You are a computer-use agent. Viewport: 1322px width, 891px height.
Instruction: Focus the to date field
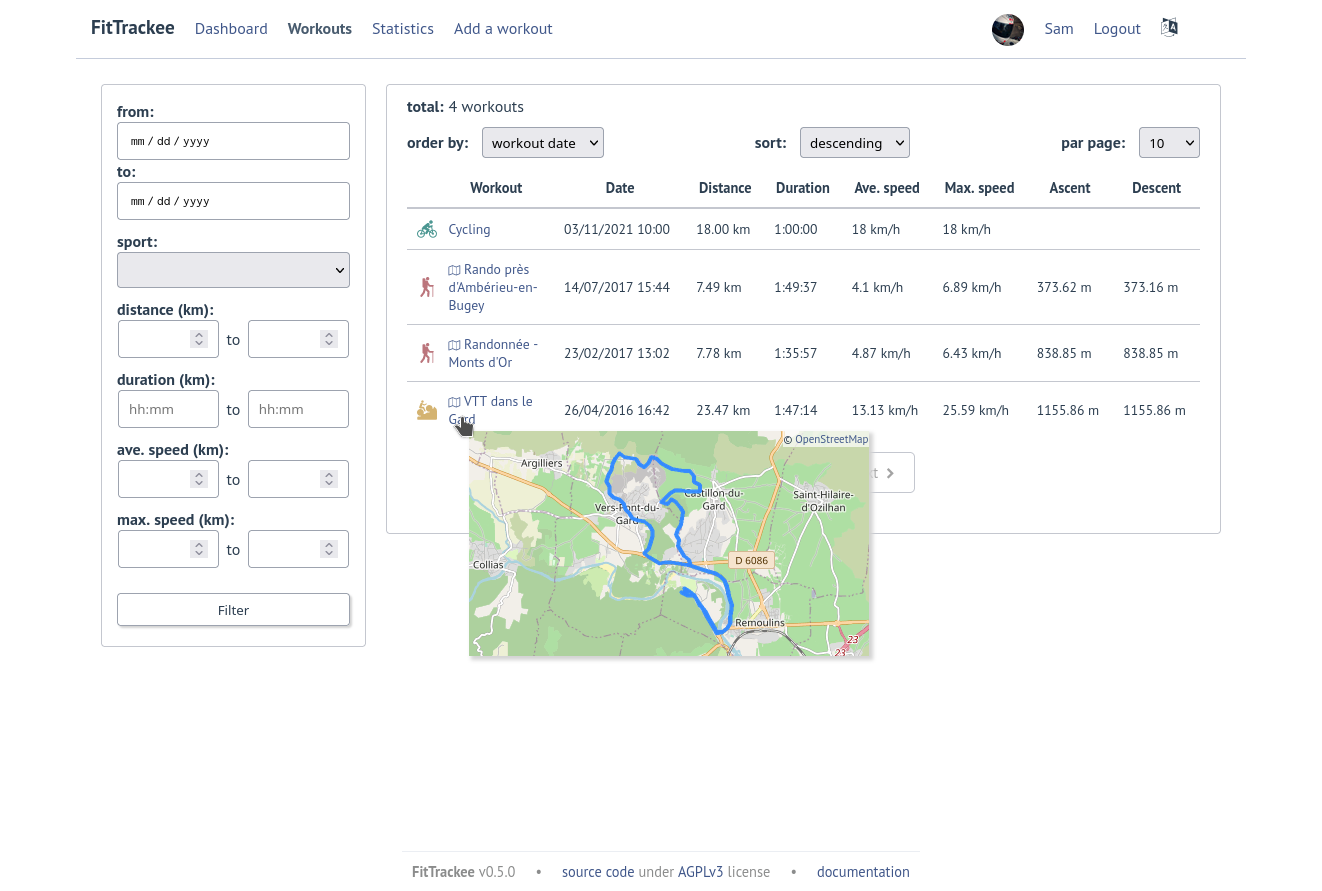coord(233,201)
